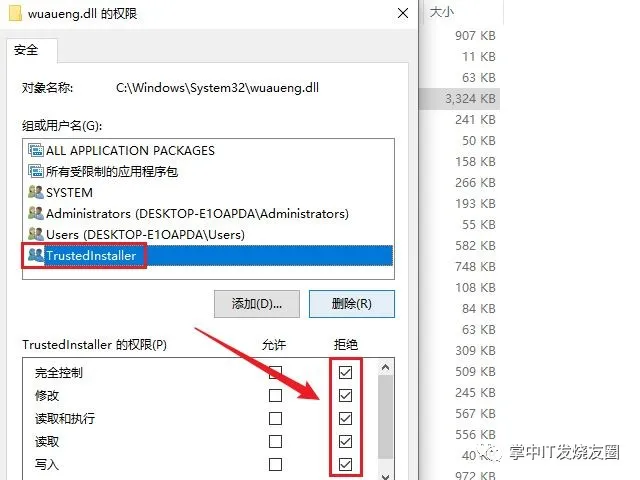
Task: Select the TrustedInstaller entry
Action: (x=208, y=256)
